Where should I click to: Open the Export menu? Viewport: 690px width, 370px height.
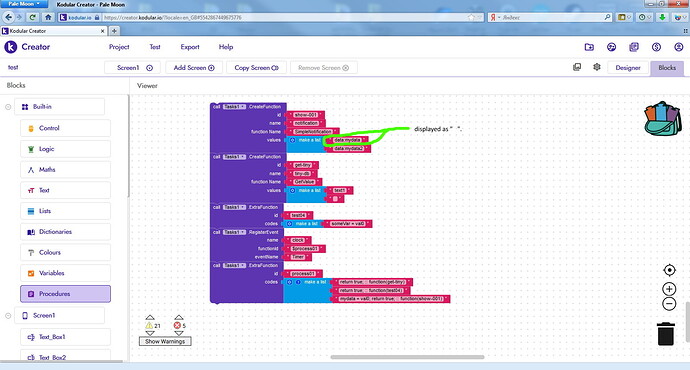point(190,47)
